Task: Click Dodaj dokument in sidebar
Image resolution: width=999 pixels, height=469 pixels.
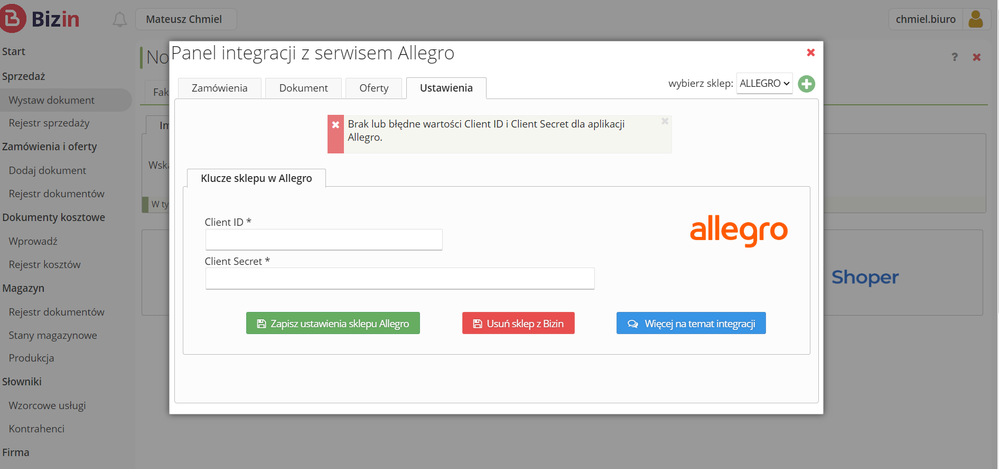Action: coord(47,171)
